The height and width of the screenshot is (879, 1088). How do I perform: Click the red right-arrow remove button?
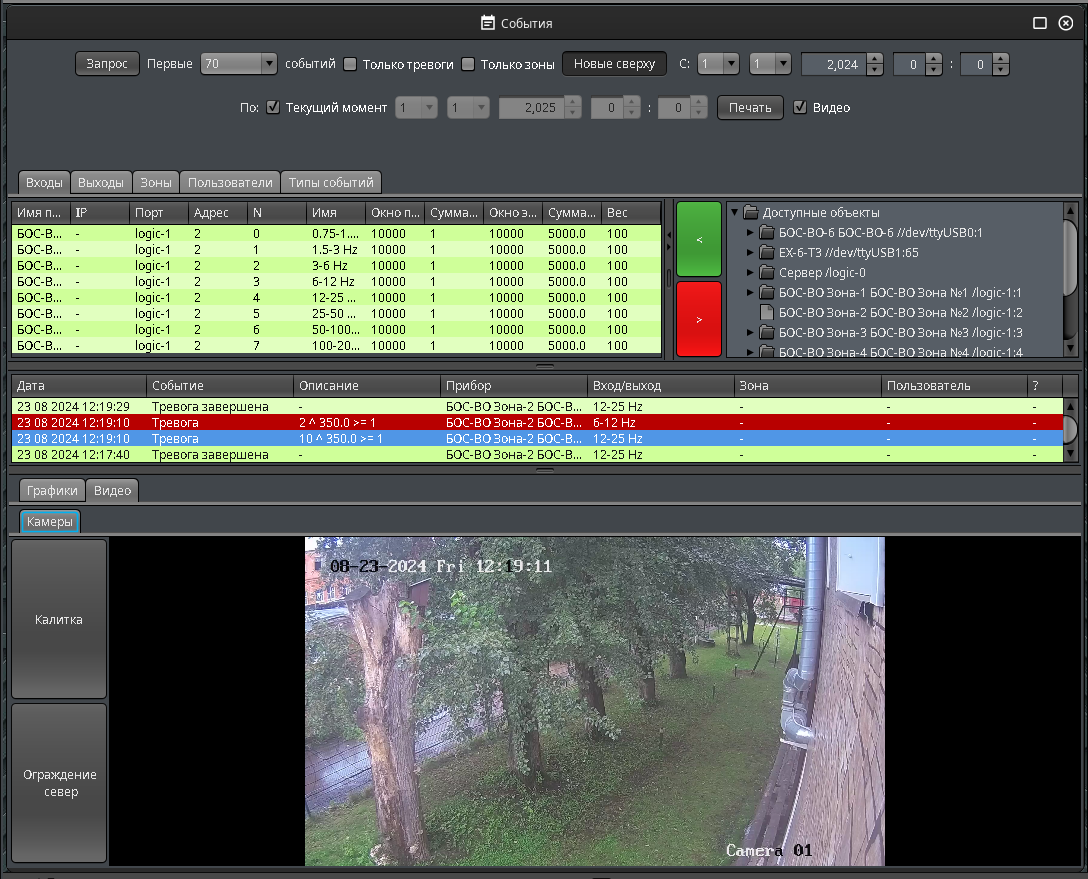pos(699,318)
